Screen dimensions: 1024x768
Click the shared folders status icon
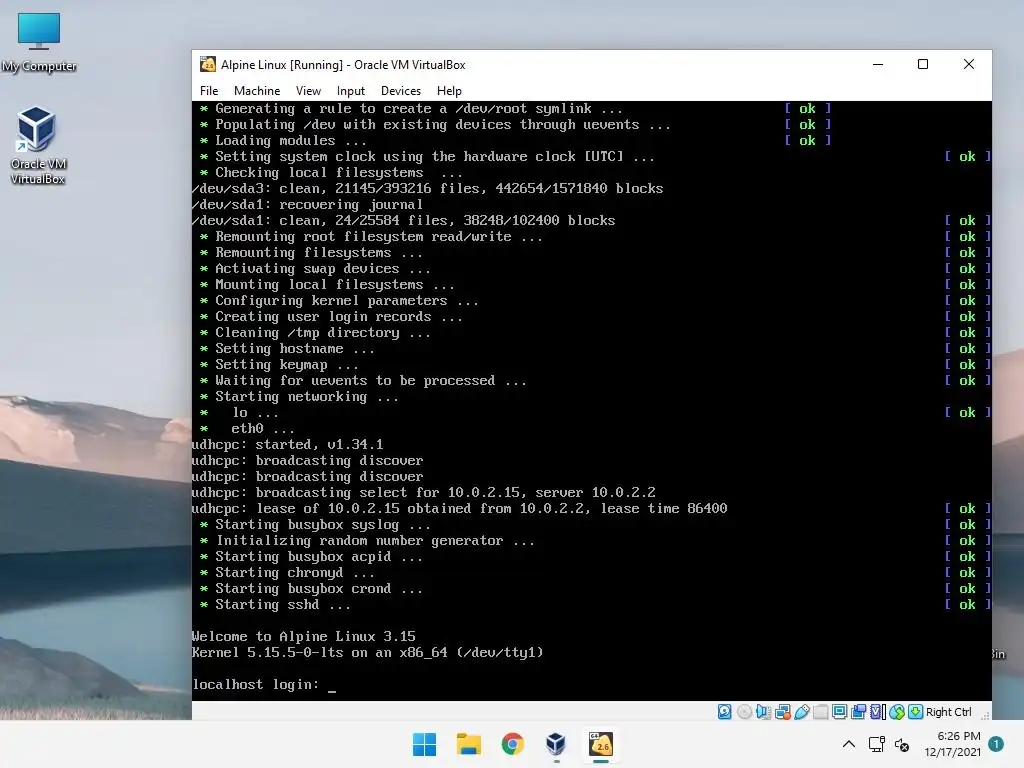820,712
